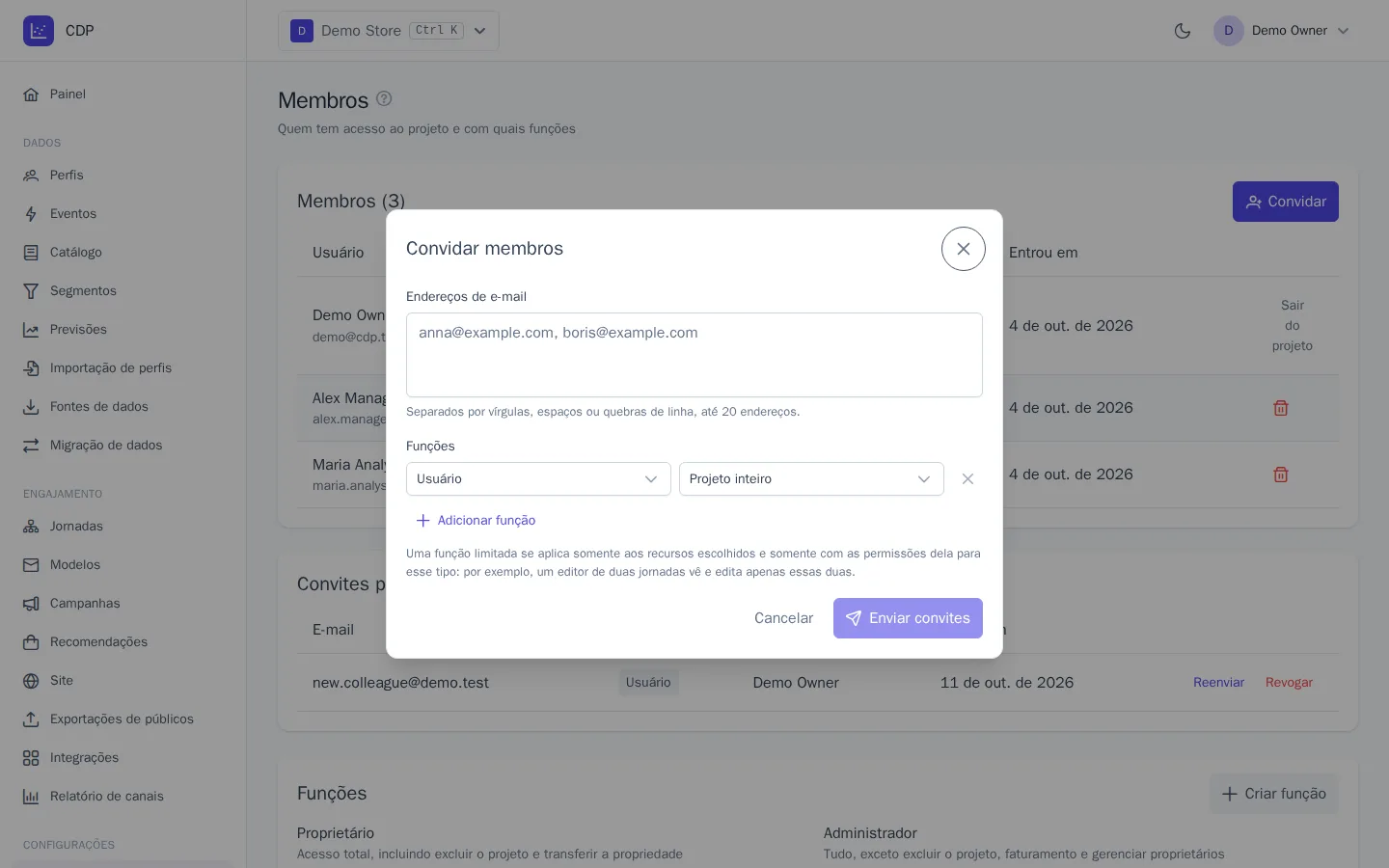Open the Demo Owner account menu

click(x=1282, y=31)
